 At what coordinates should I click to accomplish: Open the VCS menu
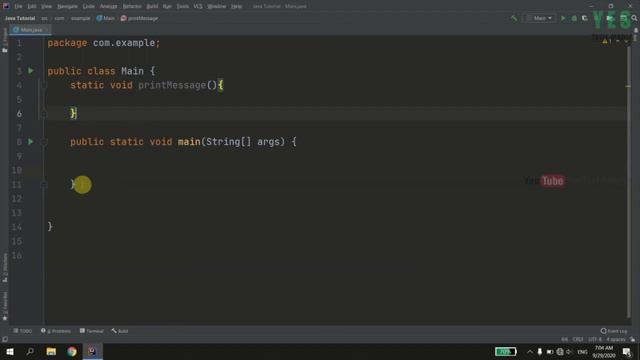pyautogui.click(x=198, y=6)
